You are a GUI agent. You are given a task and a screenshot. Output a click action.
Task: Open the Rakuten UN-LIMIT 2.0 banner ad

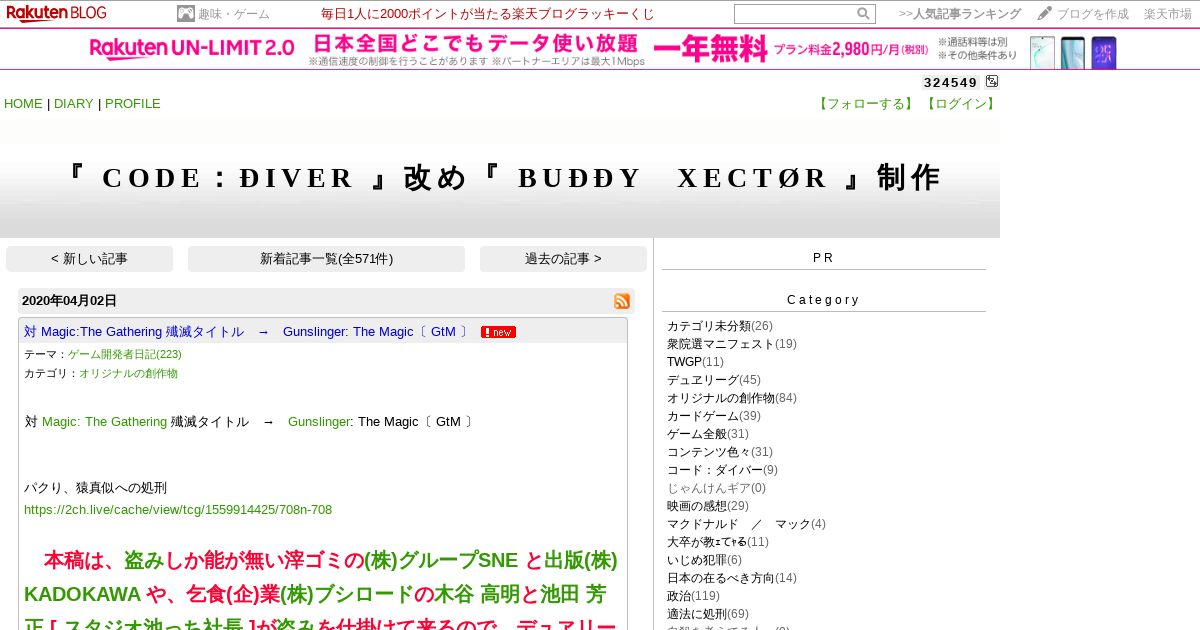tap(600, 50)
